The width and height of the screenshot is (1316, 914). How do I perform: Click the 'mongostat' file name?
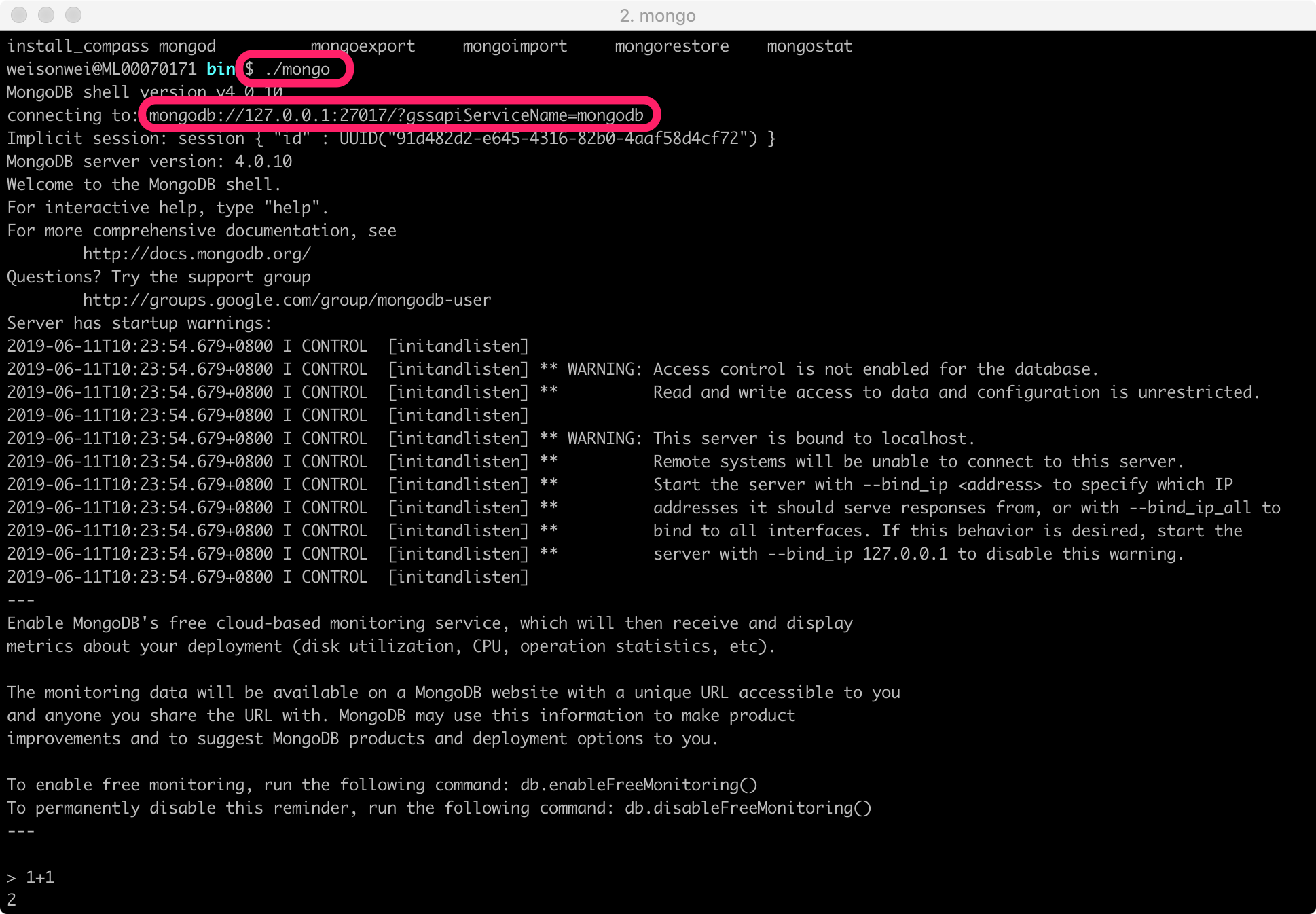point(809,46)
